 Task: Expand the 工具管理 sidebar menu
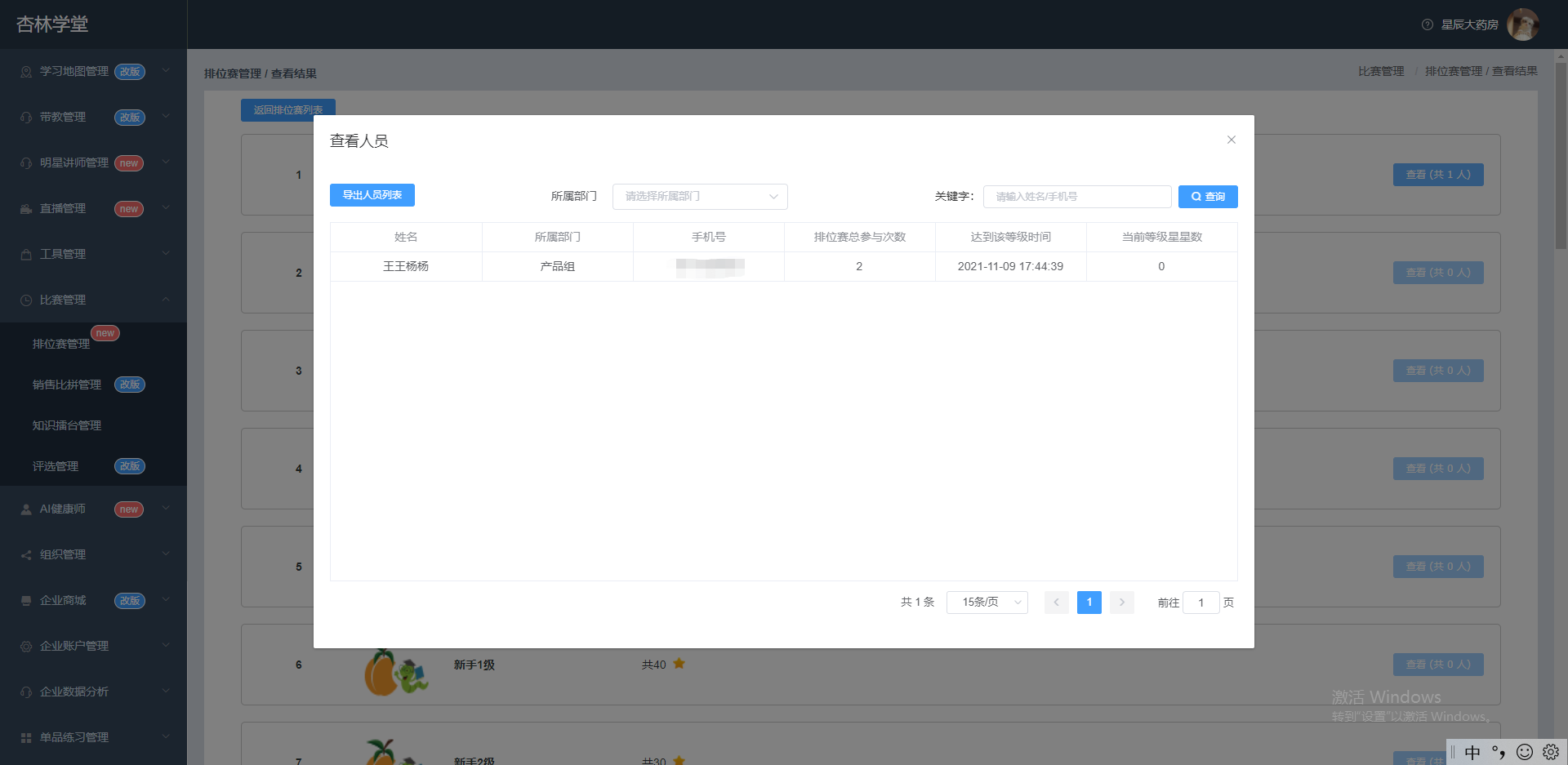coord(93,255)
